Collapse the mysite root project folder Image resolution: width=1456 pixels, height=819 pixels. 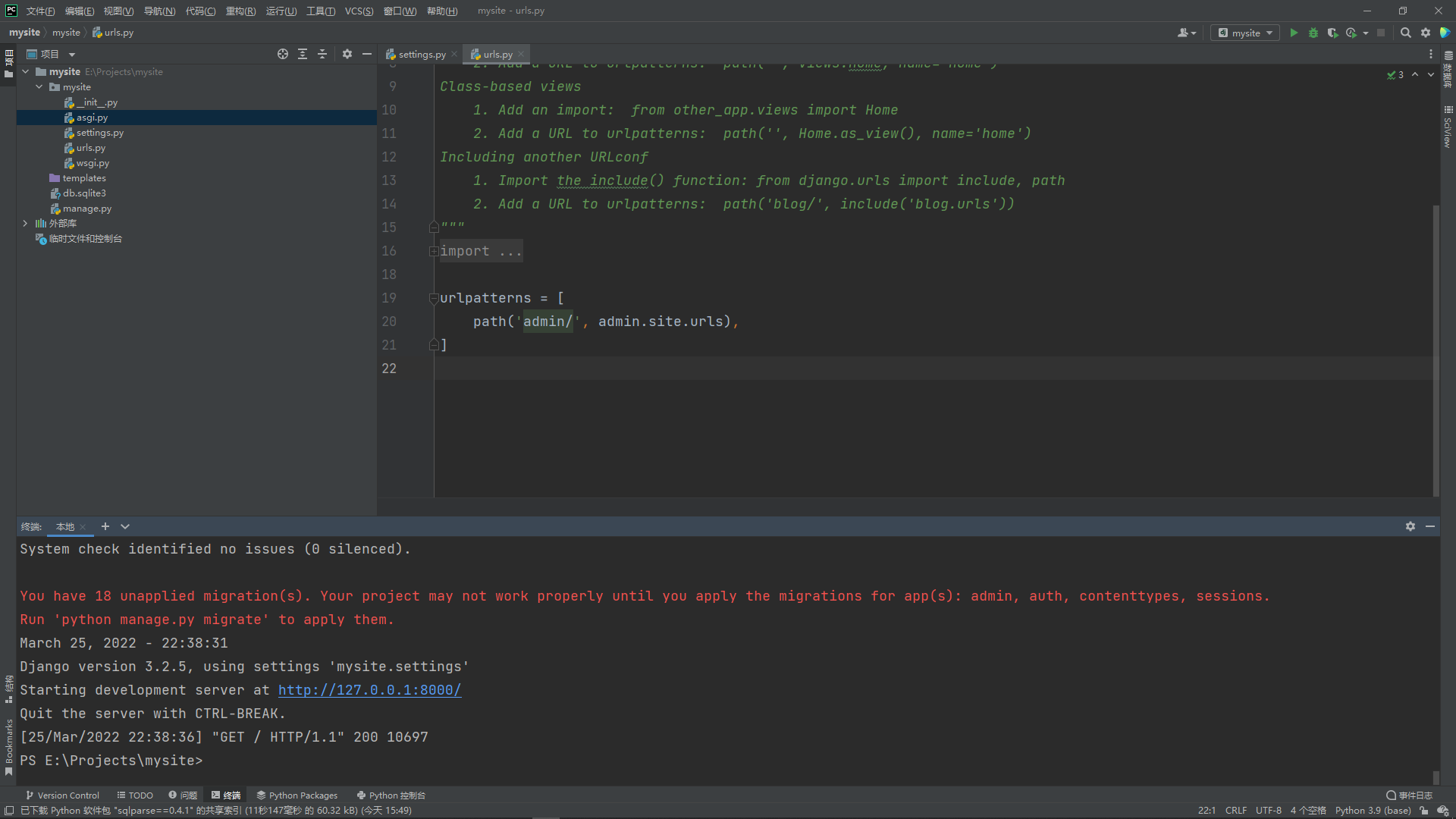pos(26,72)
